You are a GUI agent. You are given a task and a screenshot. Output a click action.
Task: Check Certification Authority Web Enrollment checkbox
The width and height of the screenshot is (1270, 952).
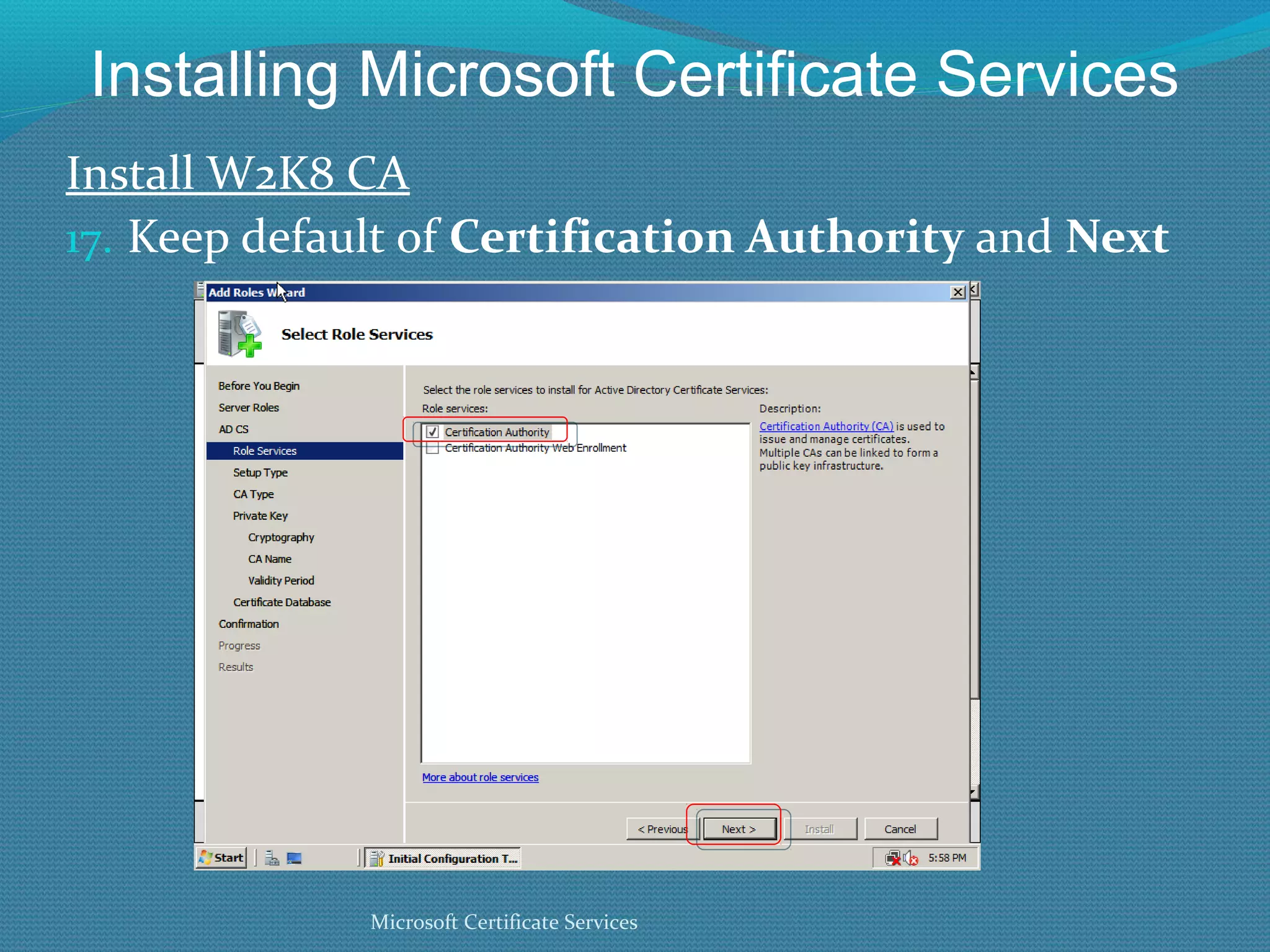tap(433, 448)
